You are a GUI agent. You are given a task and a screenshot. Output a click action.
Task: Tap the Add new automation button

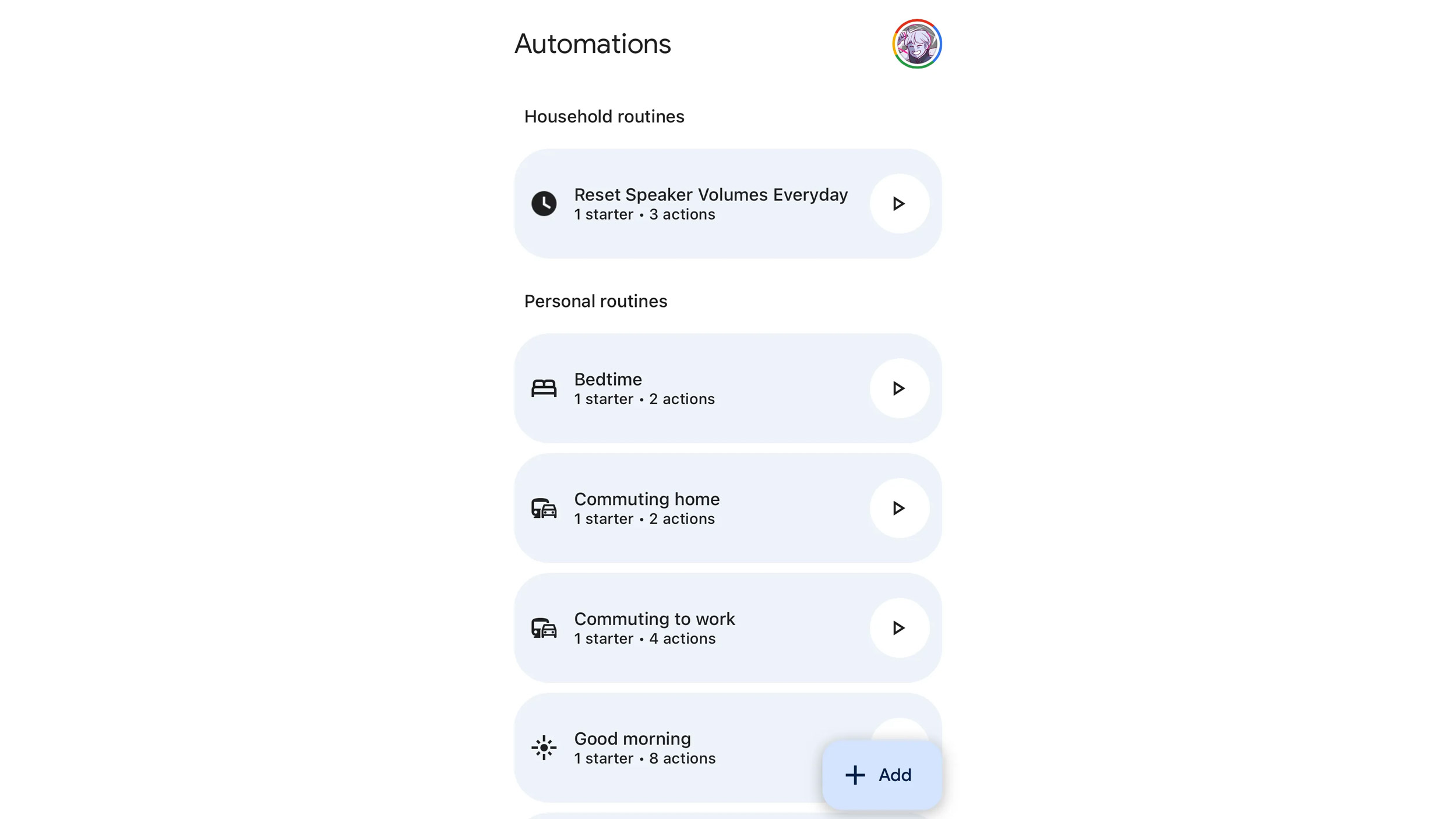[880, 774]
